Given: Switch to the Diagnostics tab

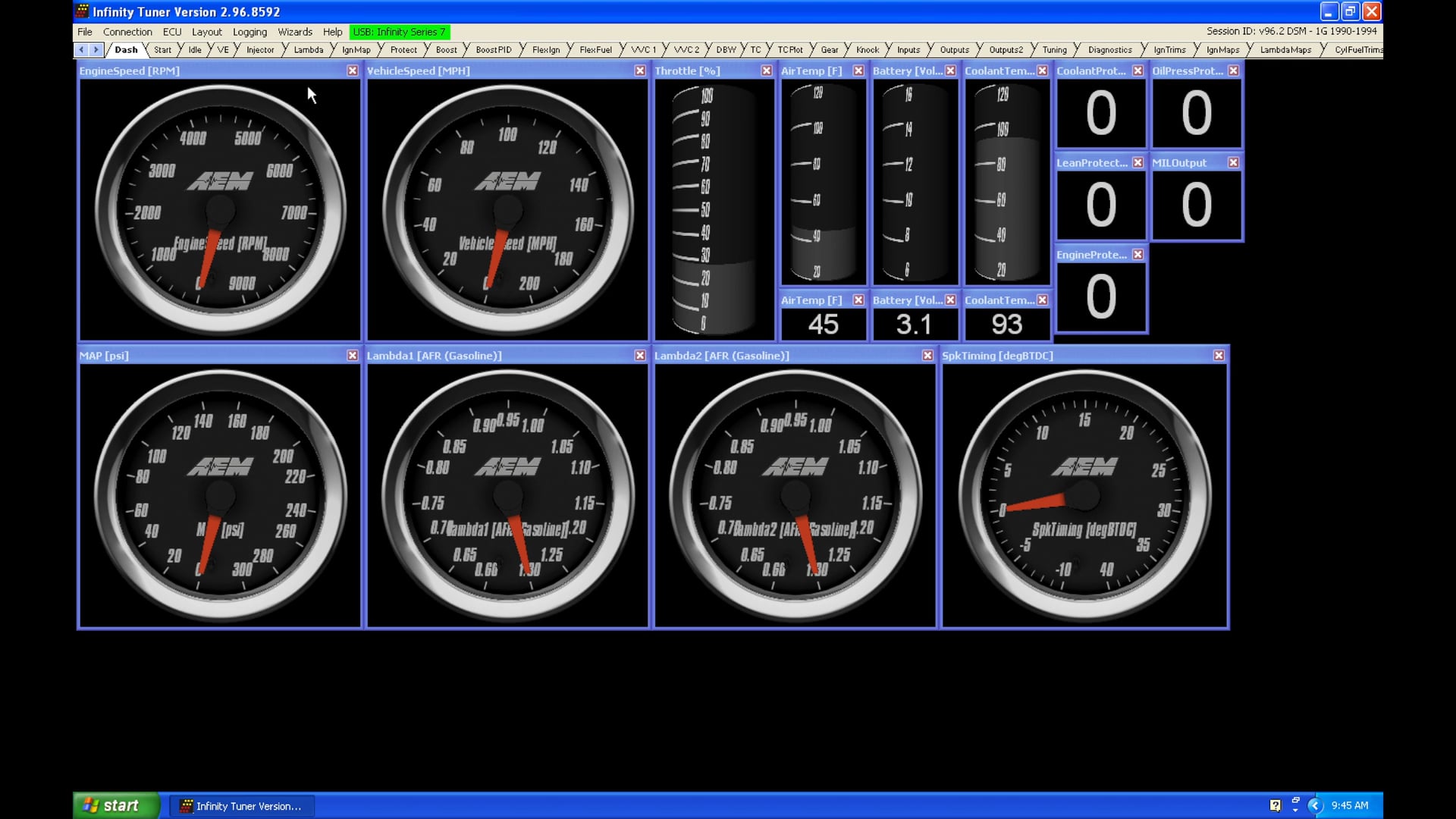Looking at the screenshot, I should (x=1109, y=50).
